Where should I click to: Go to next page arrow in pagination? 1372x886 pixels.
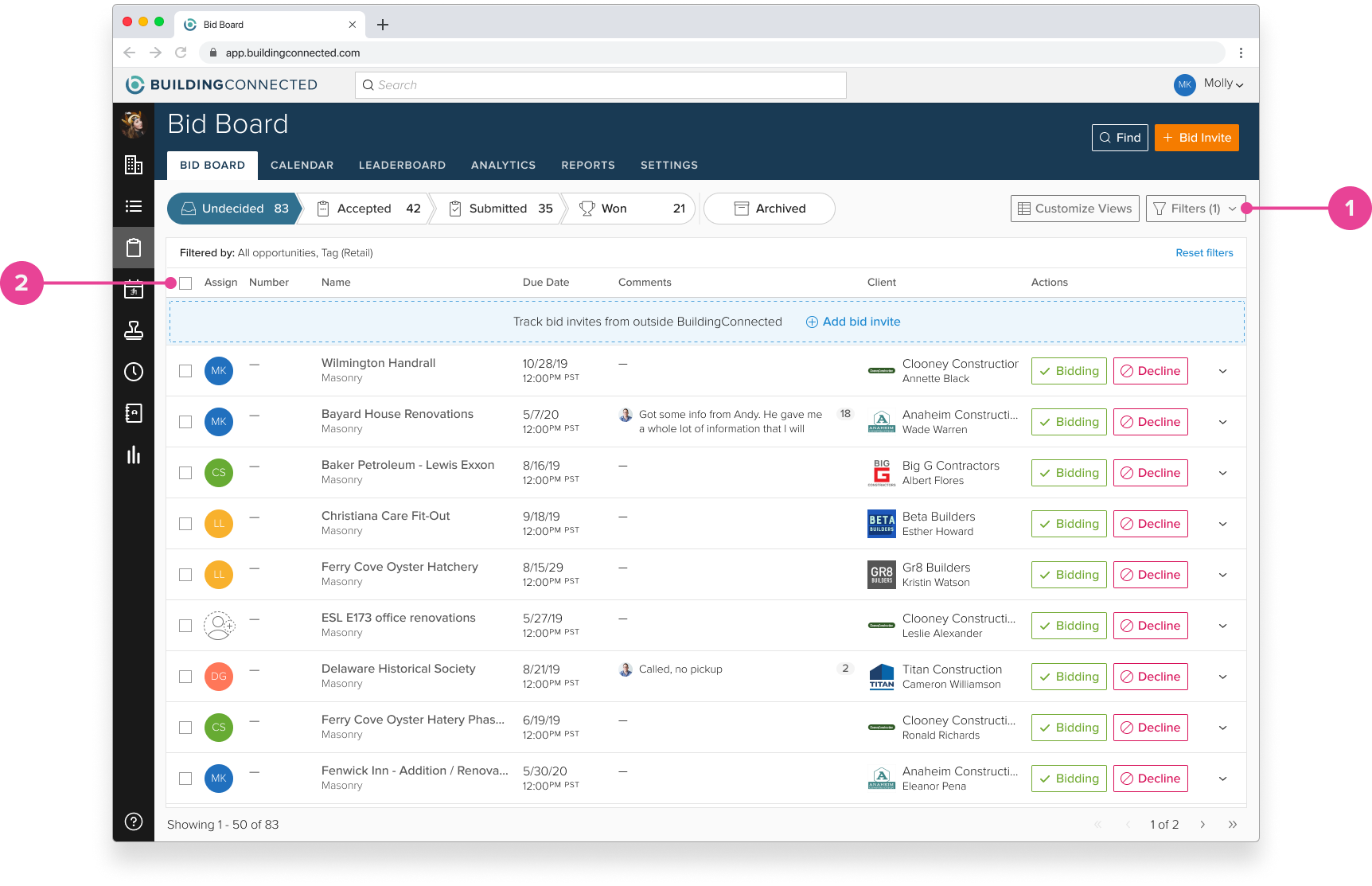[1202, 825]
